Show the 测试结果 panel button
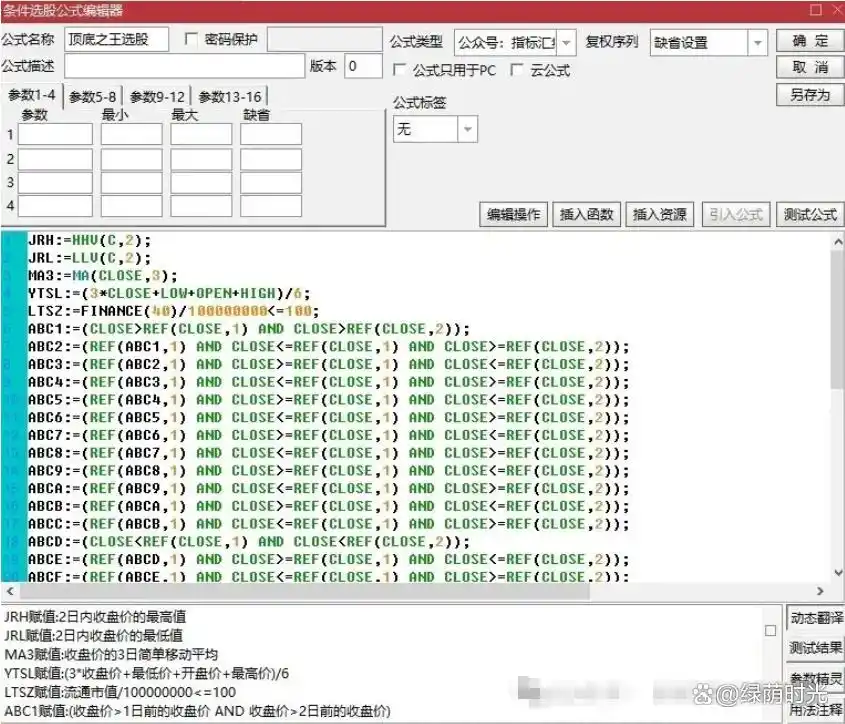The width and height of the screenshot is (845, 724). pos(816,647)
